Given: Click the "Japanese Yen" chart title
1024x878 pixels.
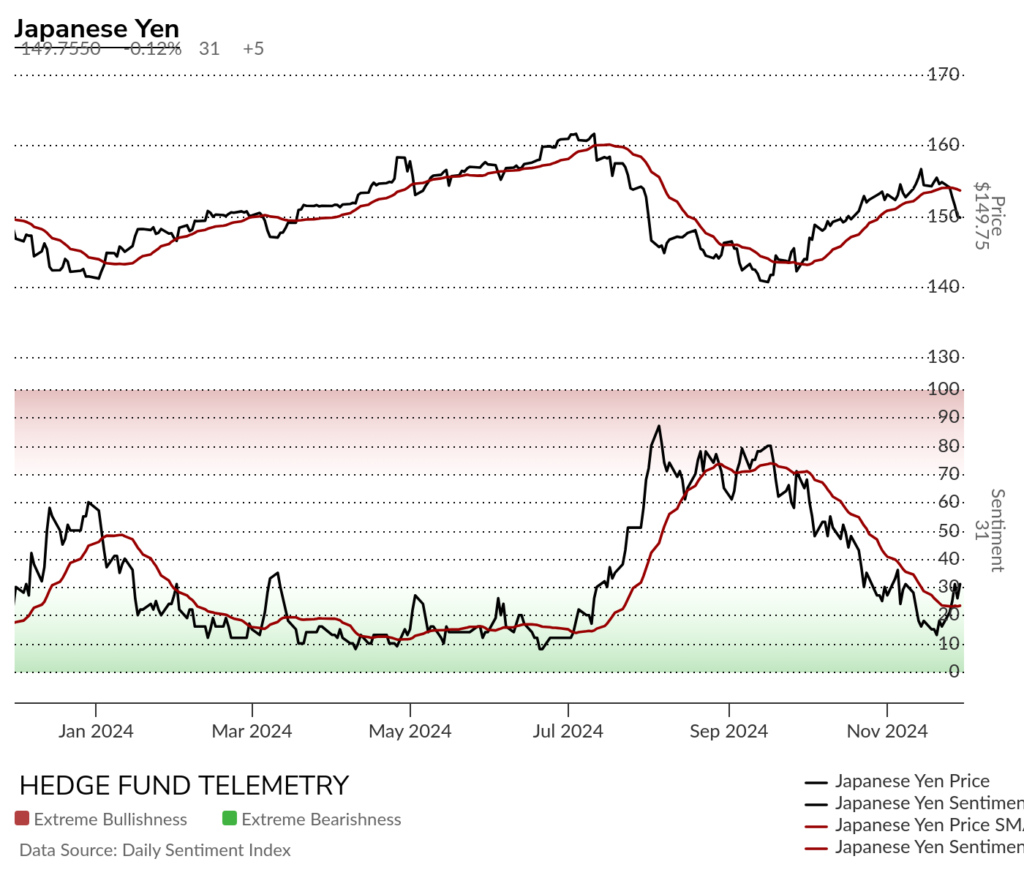Looking at the screenshot, I should [97, 29].
